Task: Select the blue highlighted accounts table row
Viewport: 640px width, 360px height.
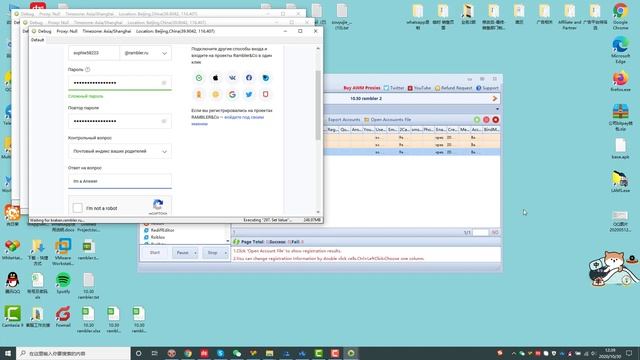Action: [x=412, y=152]
